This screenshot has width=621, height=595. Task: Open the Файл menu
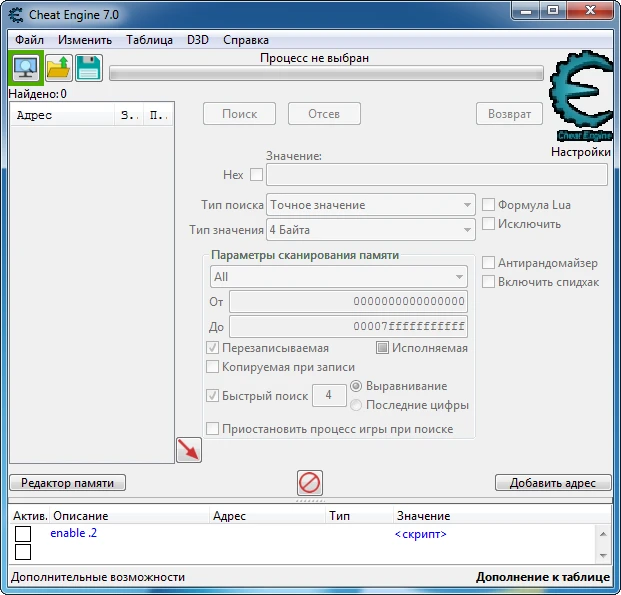point(29,40)
